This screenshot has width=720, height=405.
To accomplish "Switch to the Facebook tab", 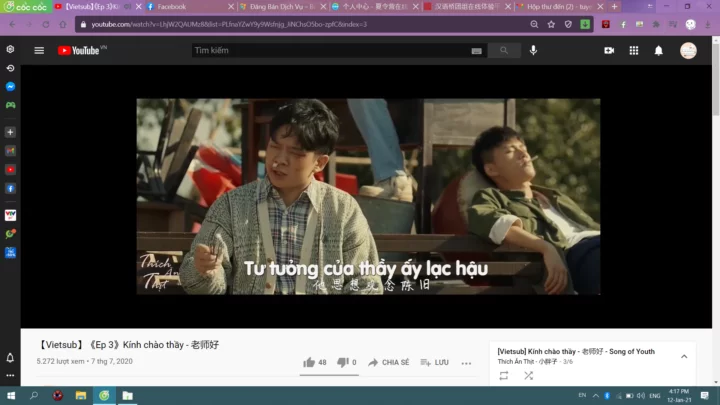I will coord(191,6).
